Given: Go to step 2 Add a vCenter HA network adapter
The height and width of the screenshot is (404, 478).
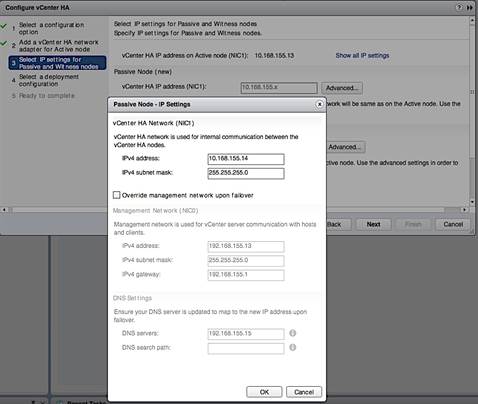Looking at the screenshot, I should (59, 46).
